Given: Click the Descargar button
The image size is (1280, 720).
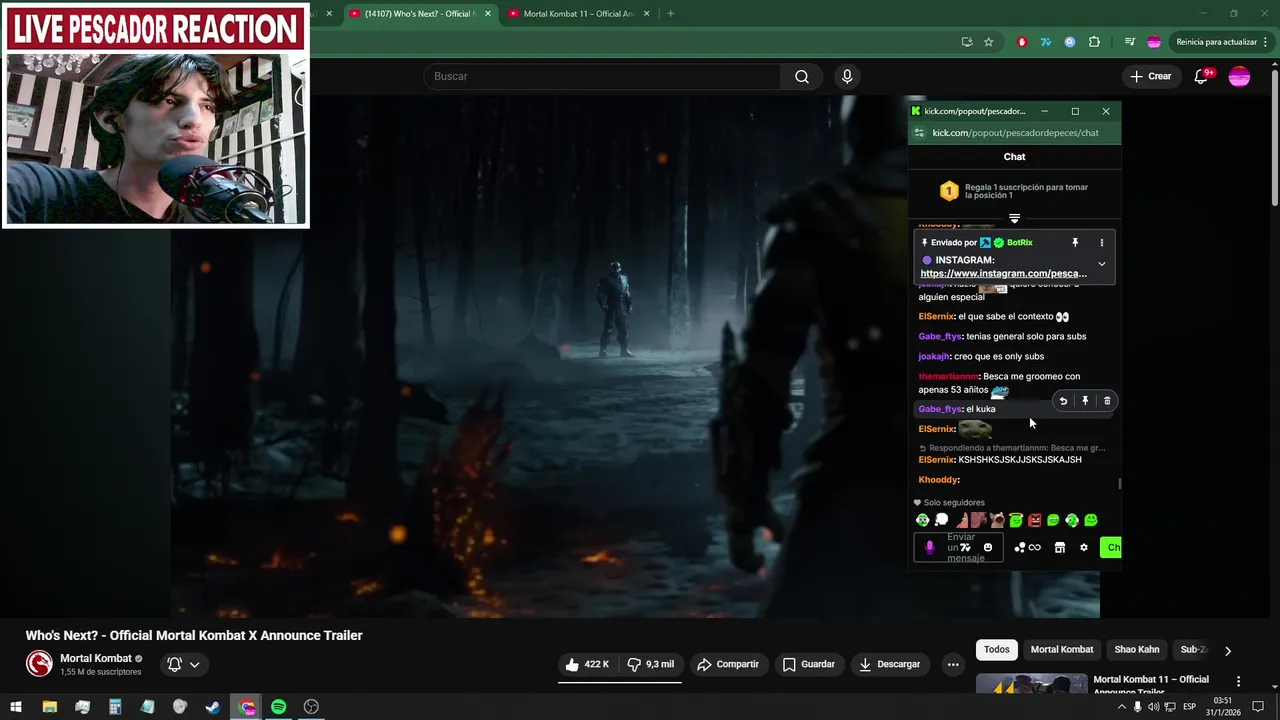Looking at the screenshot, I should 889,664.
